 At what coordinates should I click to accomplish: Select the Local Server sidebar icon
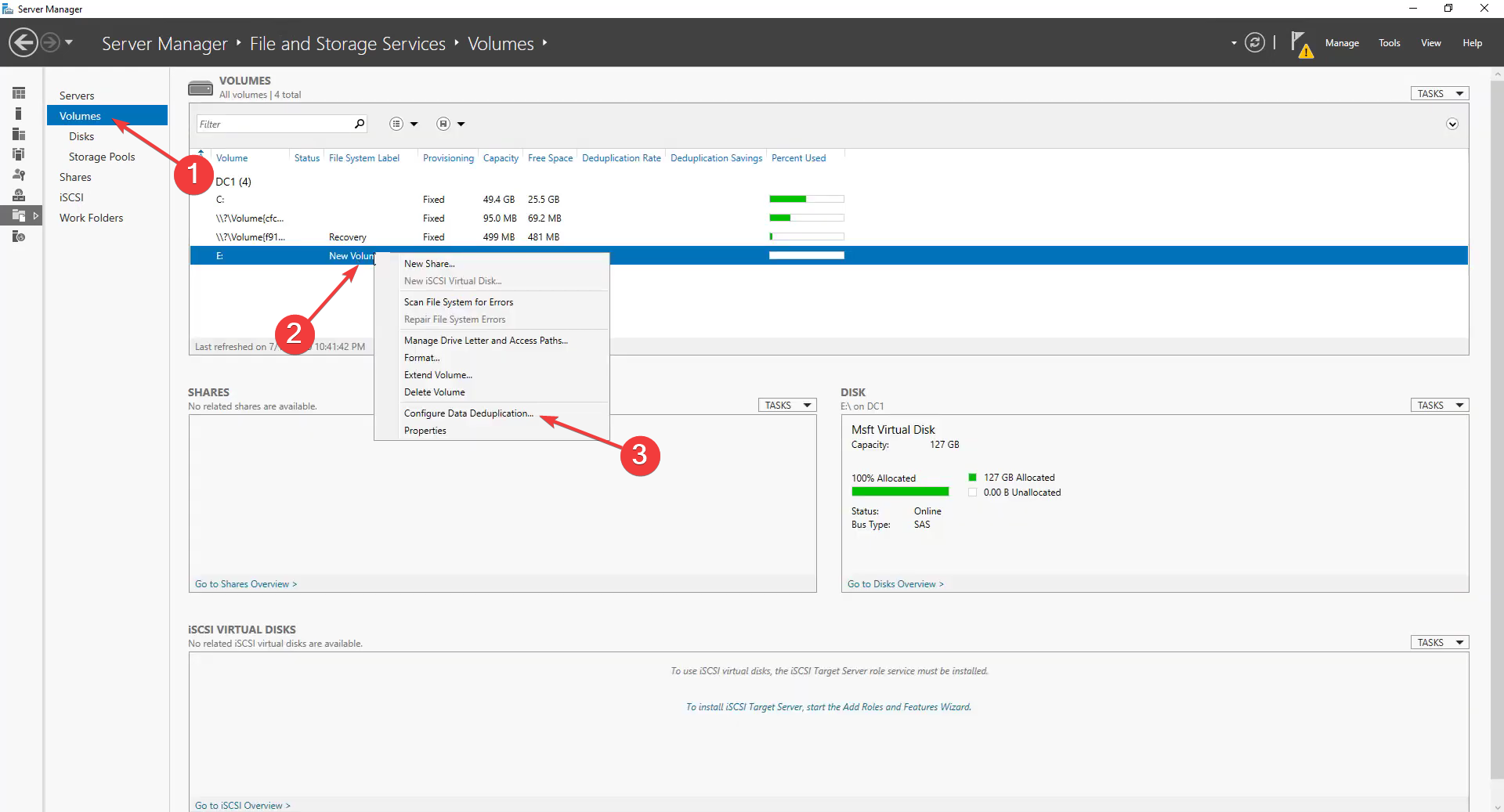tap(19, 114)
